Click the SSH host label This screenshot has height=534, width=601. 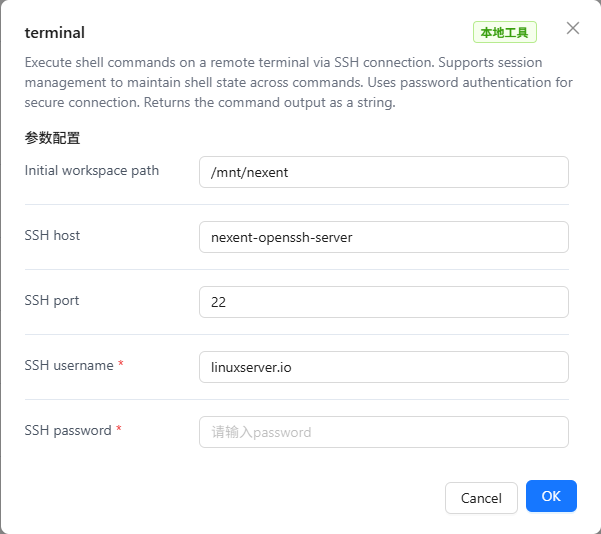(52, 235)
